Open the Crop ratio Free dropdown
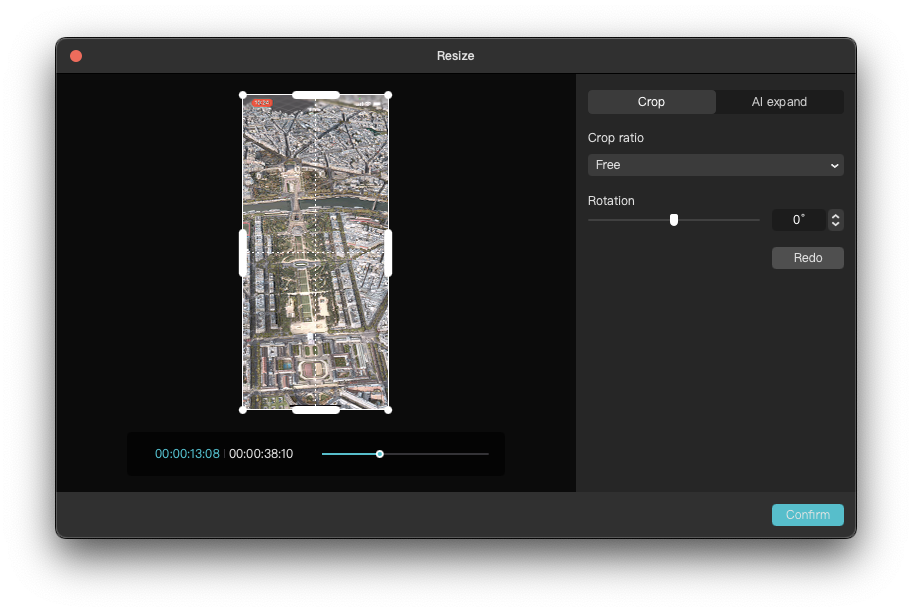This screenshot has width=912, height=612. (x=715, y=165)
